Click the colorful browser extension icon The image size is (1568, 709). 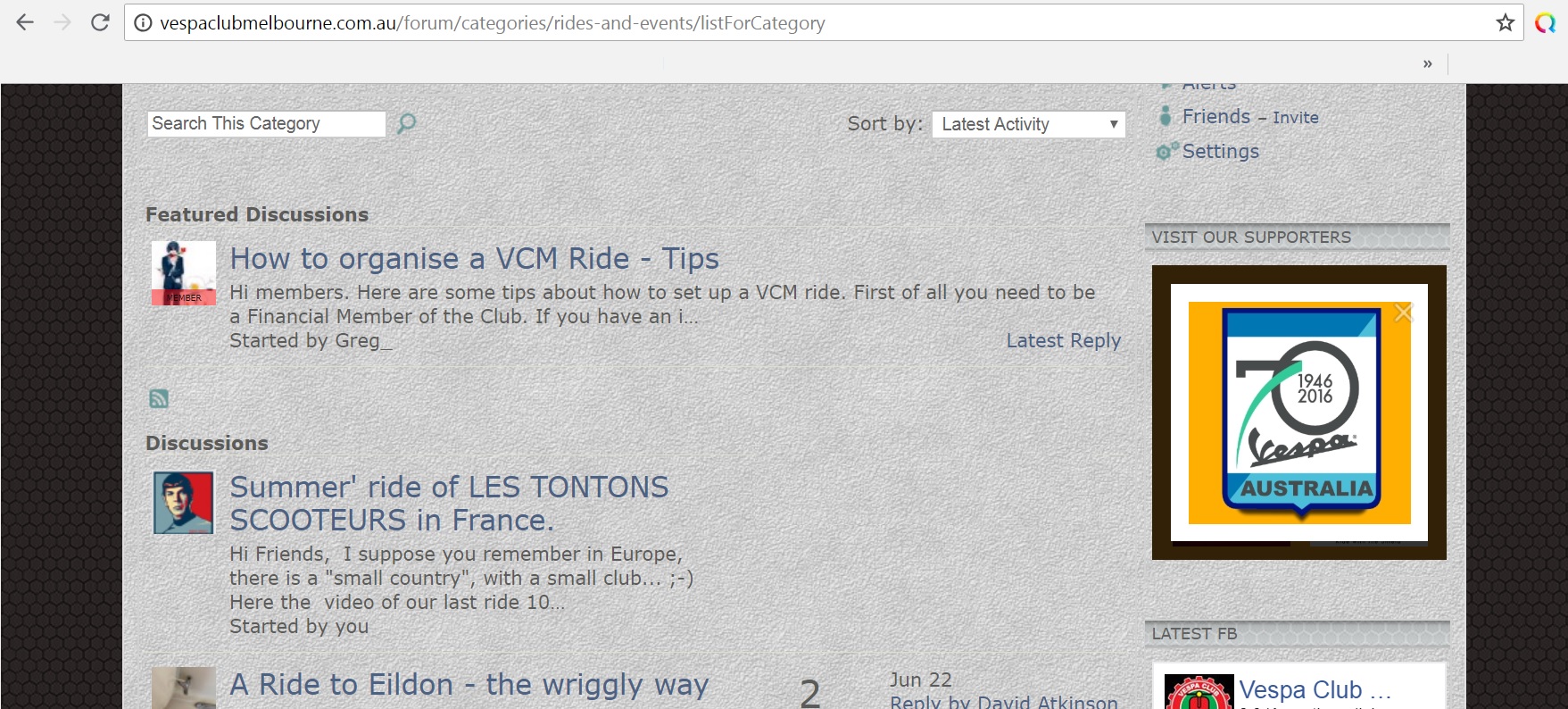pyautogui.click(x=1545, y=23)
